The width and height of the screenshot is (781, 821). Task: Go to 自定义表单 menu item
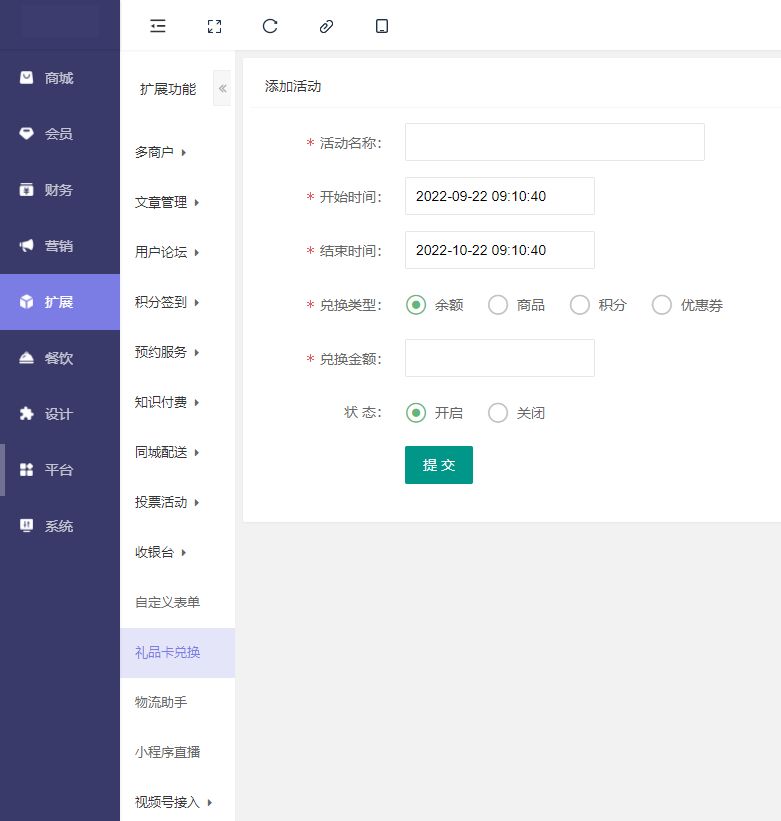(x=167, y=602)
